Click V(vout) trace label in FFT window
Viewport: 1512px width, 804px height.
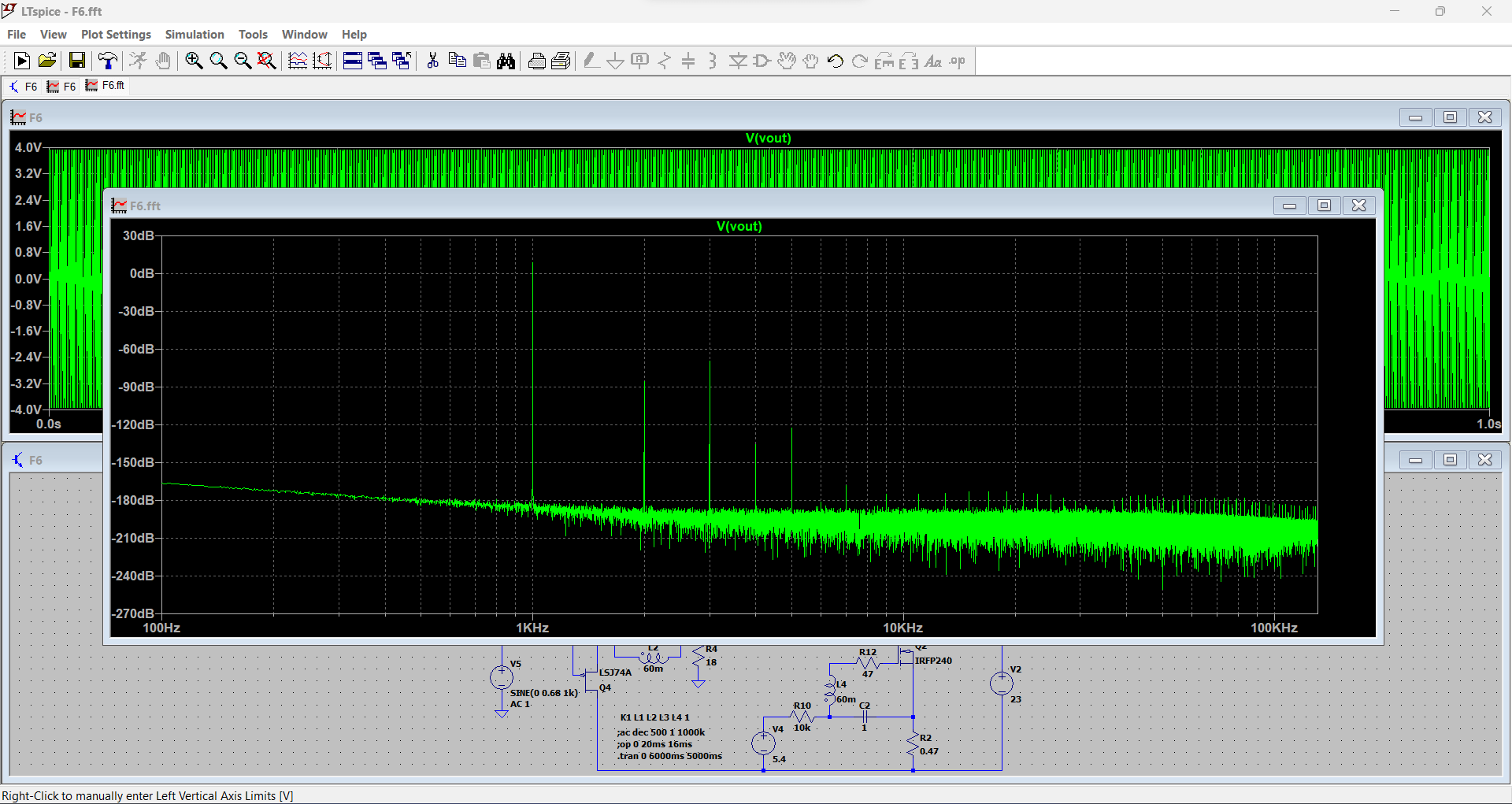click(739, 226)
